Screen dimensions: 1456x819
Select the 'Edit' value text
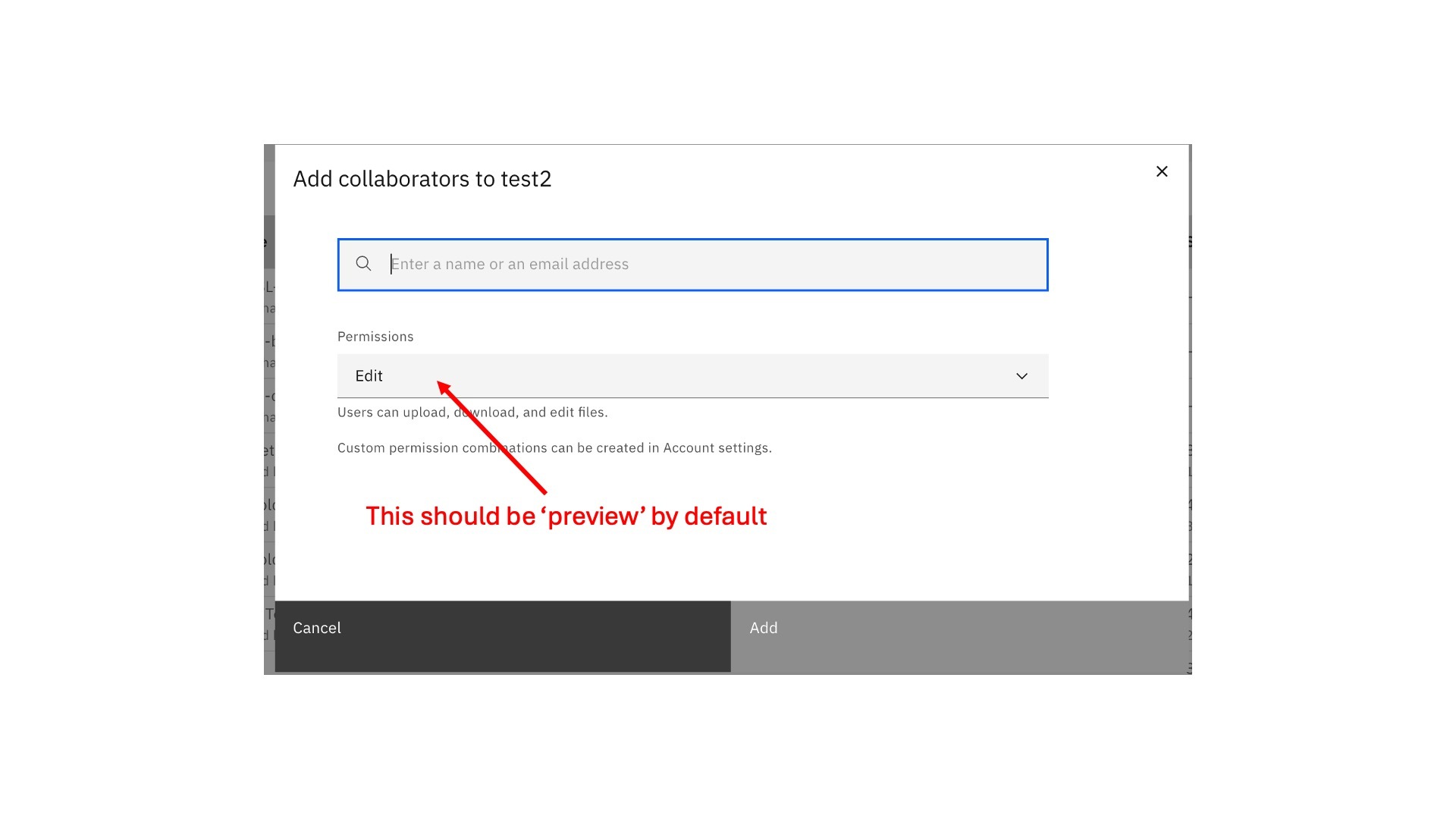[x=369, y=376]
